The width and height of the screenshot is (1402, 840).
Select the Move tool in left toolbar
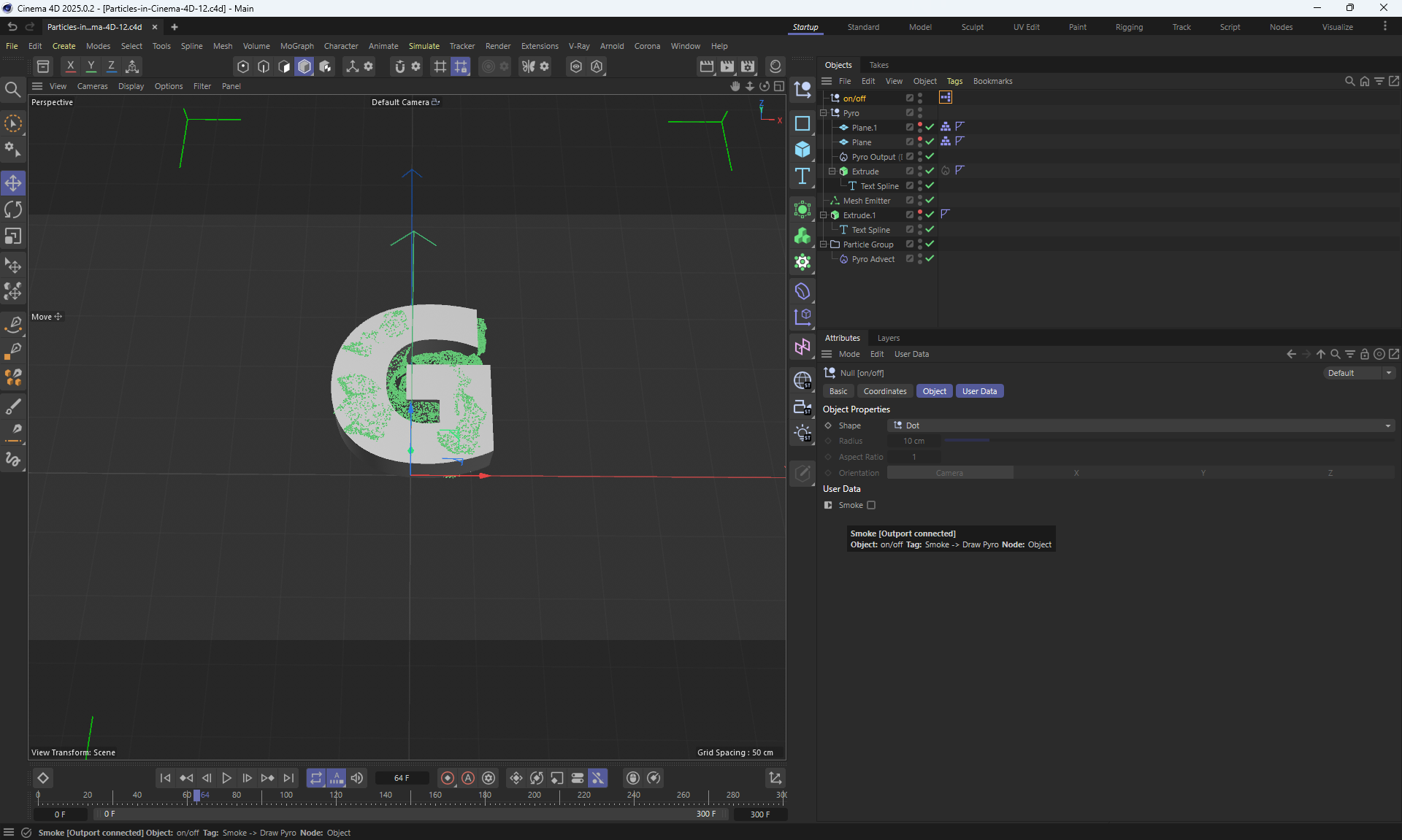(13, 182)
